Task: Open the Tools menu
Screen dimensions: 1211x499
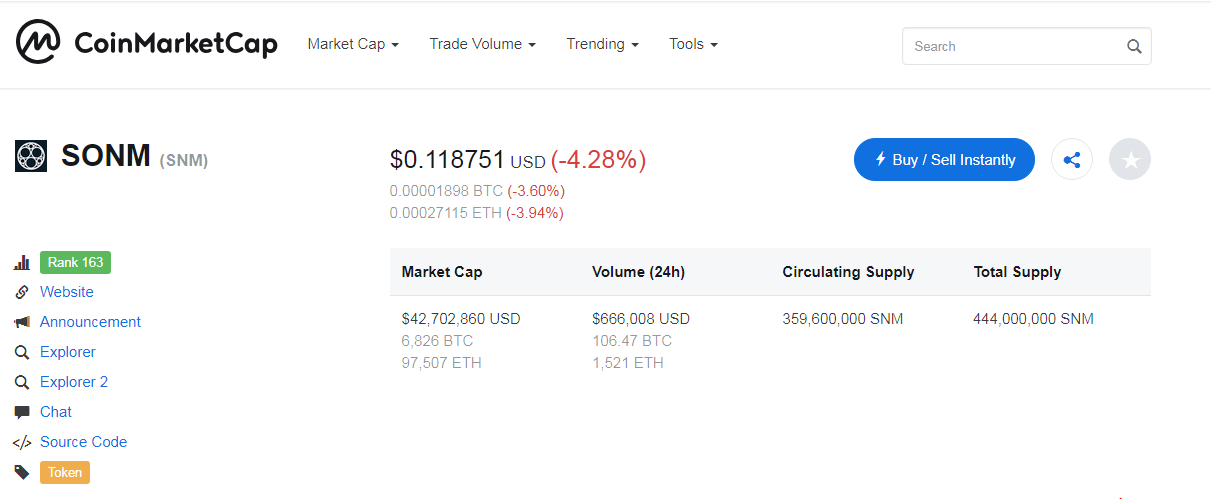Action: click(693, 44)
